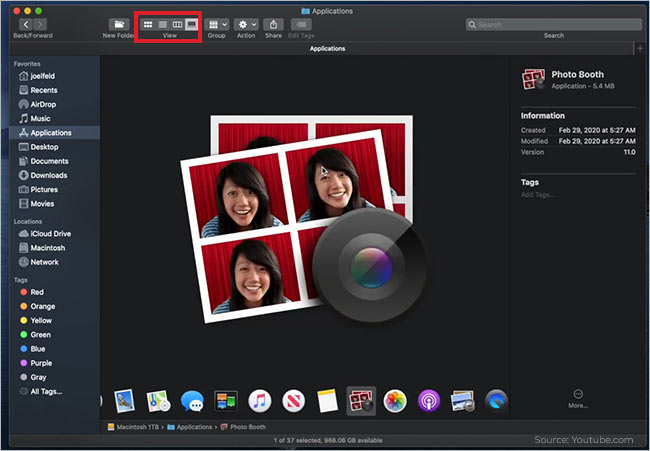Click Applications in path bar
The width and height of the screenshot is (650, 451).
point(190,427)
